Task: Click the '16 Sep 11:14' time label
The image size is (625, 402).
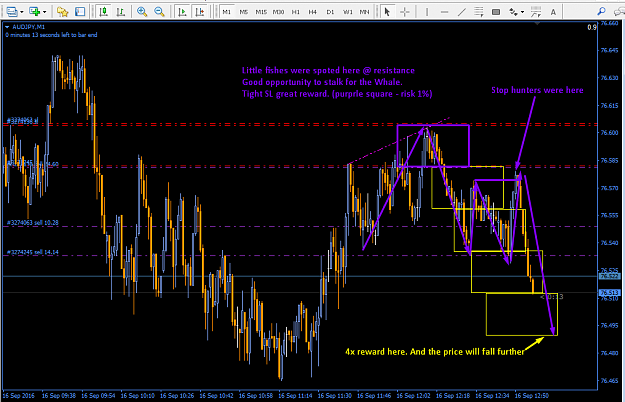Action: [295, 396]
